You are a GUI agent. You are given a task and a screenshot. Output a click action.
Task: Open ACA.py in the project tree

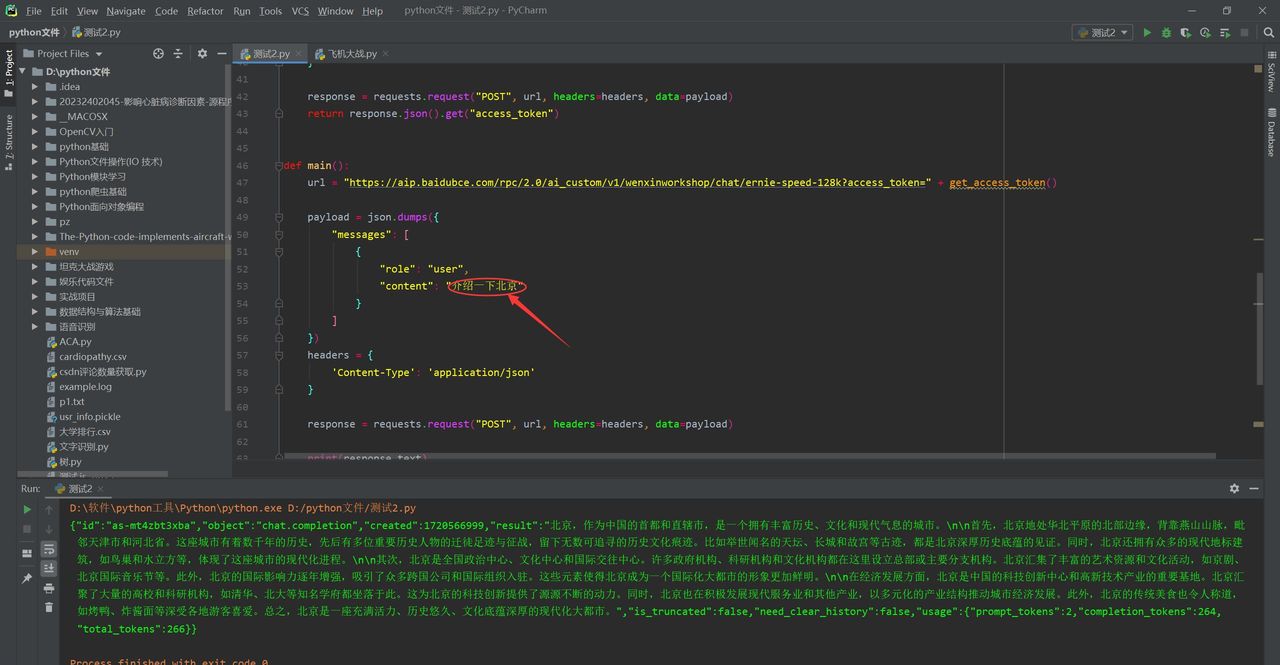pos(75,342)
